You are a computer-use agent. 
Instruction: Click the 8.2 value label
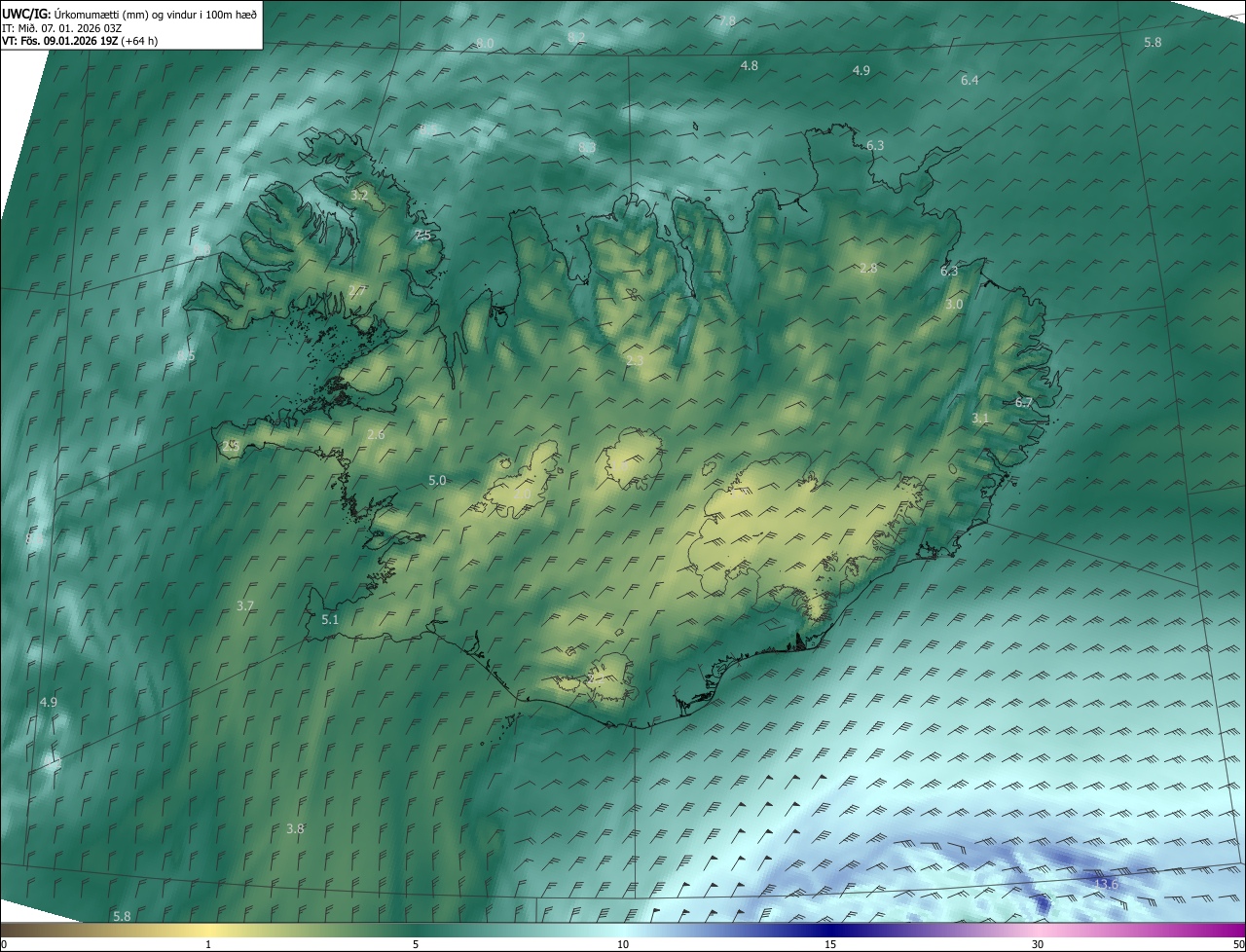(576, 37)
